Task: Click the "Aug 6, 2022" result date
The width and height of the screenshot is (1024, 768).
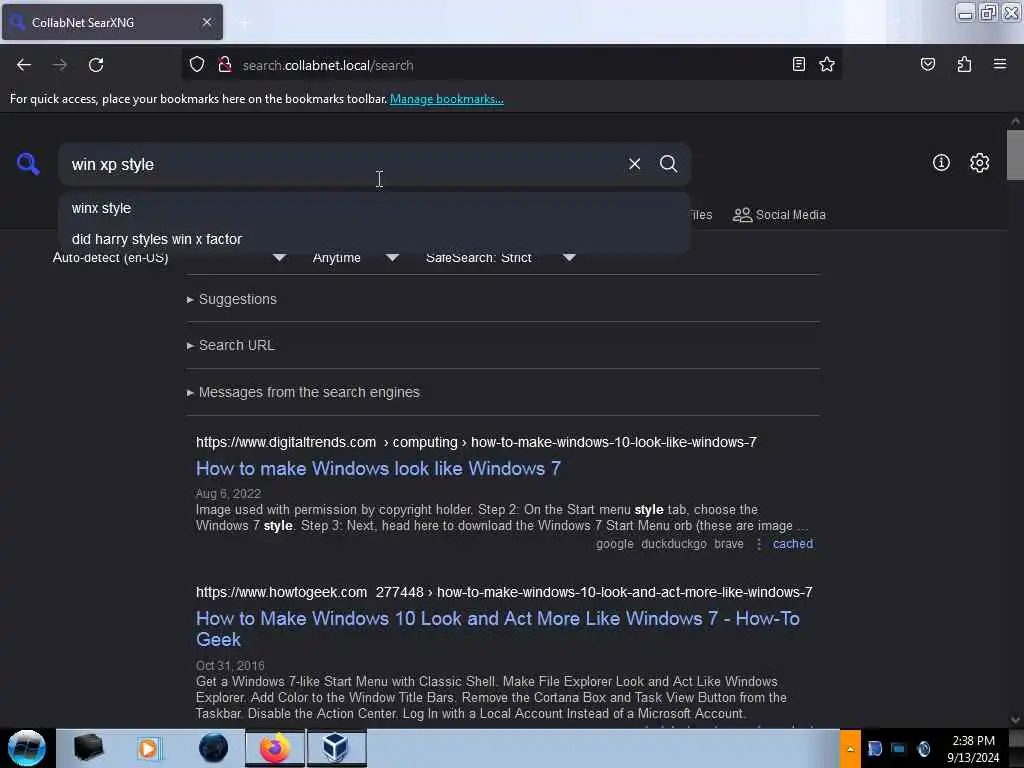Action: pyautogui.click(x=228, y=494)
